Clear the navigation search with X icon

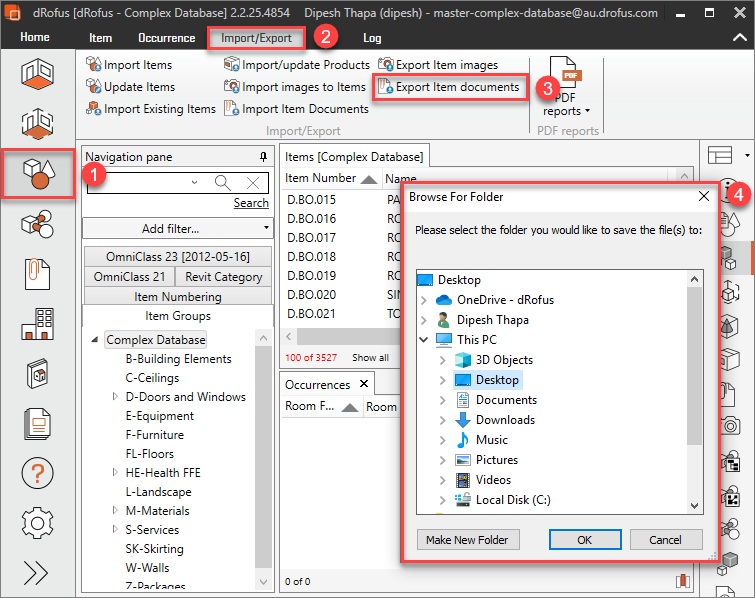click(x=253, y=183)
